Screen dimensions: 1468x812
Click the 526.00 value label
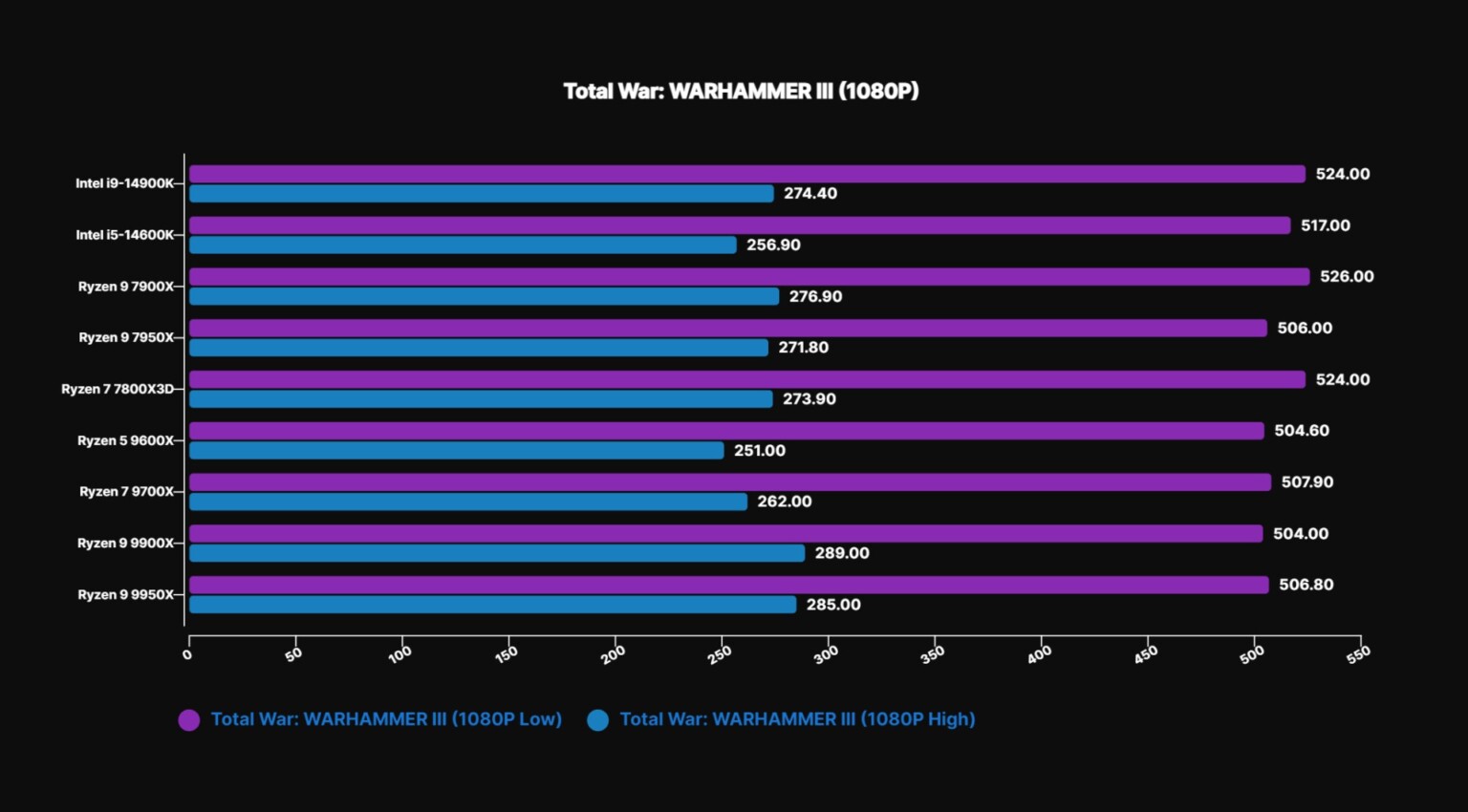click(1347, 277)
